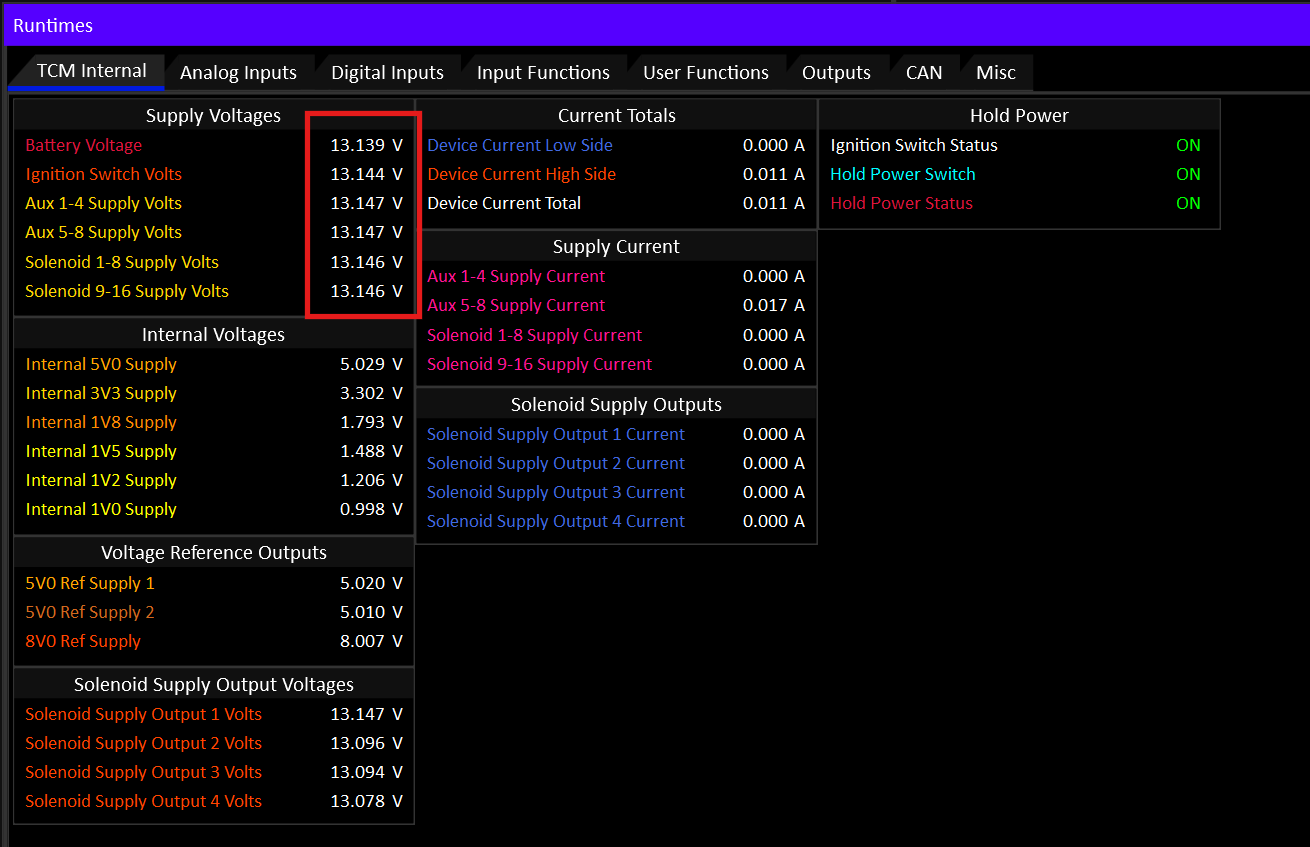1310x847 pixels.
Task: Click the 8V0 Ref Supply label
Action: coord(83,641)
